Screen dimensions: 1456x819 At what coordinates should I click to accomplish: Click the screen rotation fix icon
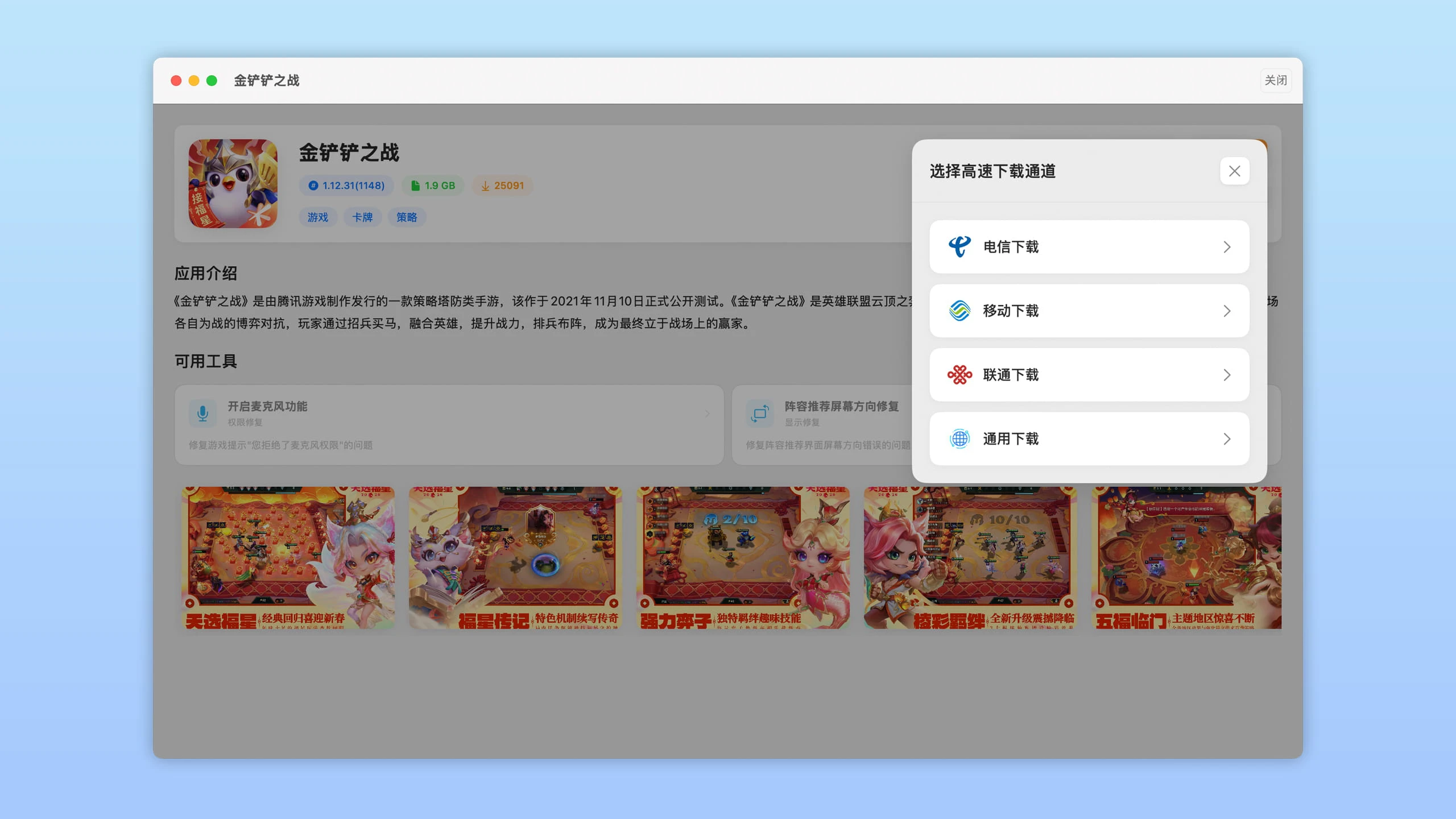point(759,413)
